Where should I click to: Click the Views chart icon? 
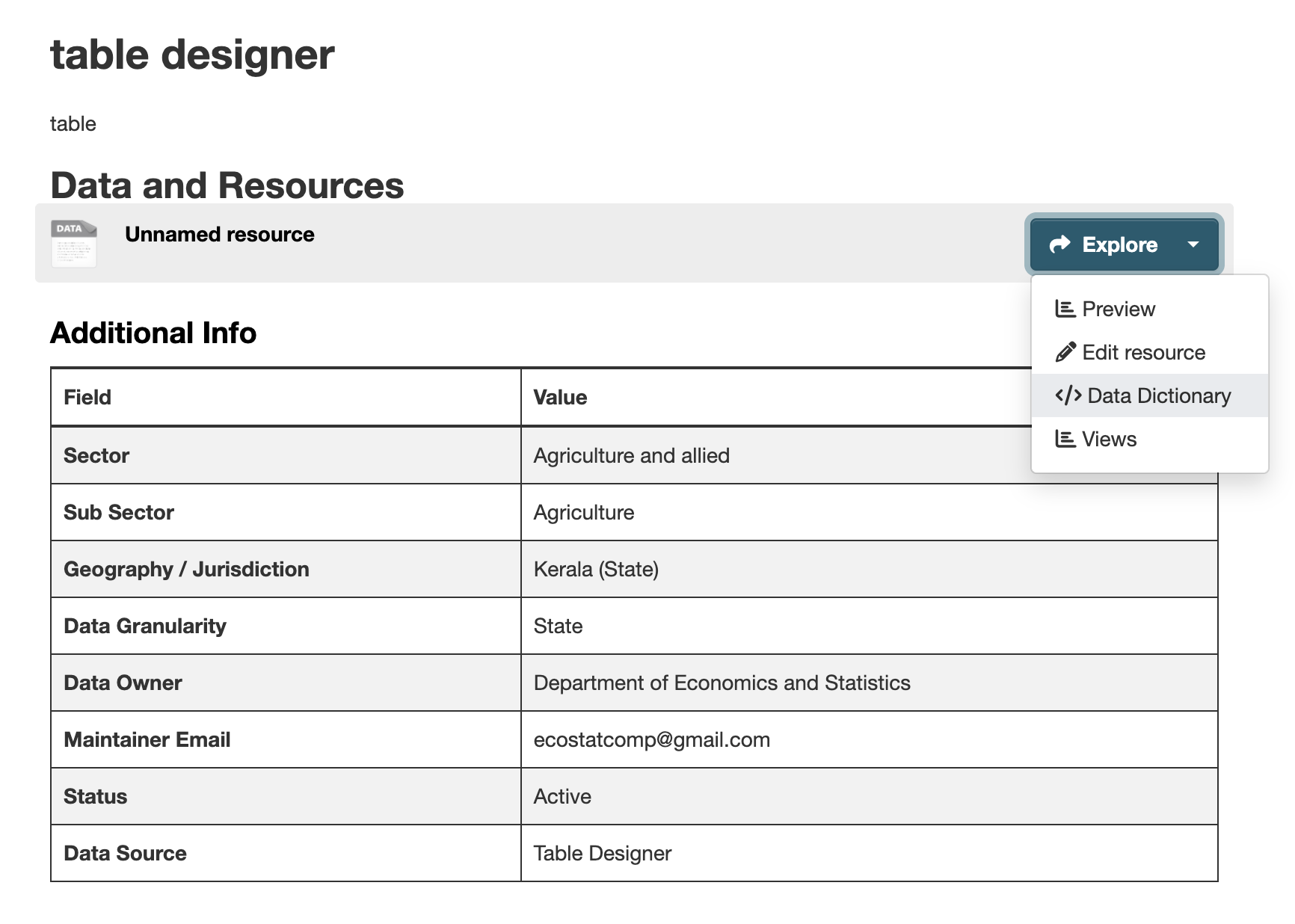pos(1065,439)
